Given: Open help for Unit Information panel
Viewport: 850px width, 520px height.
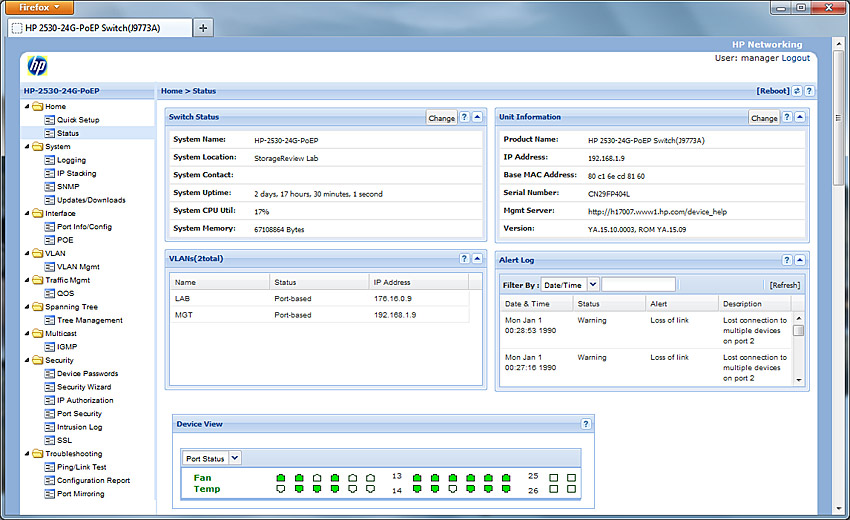Looking at the screenshot, I should click(787, 117).
